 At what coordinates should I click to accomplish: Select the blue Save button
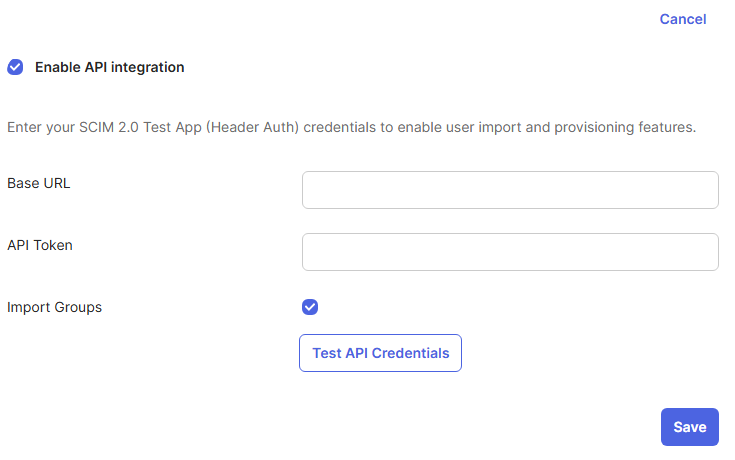pos(690,427)
